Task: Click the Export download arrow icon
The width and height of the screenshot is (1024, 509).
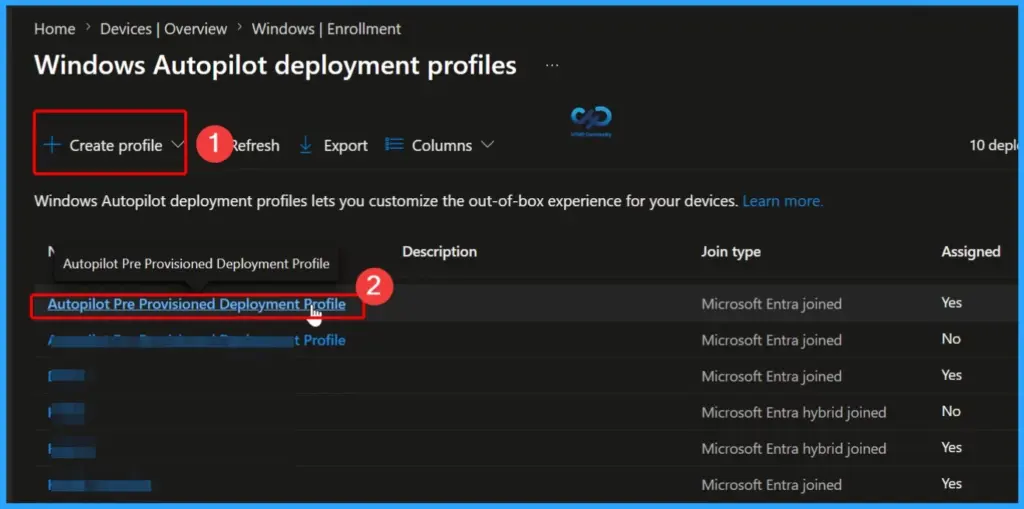Action: point(306,145)
